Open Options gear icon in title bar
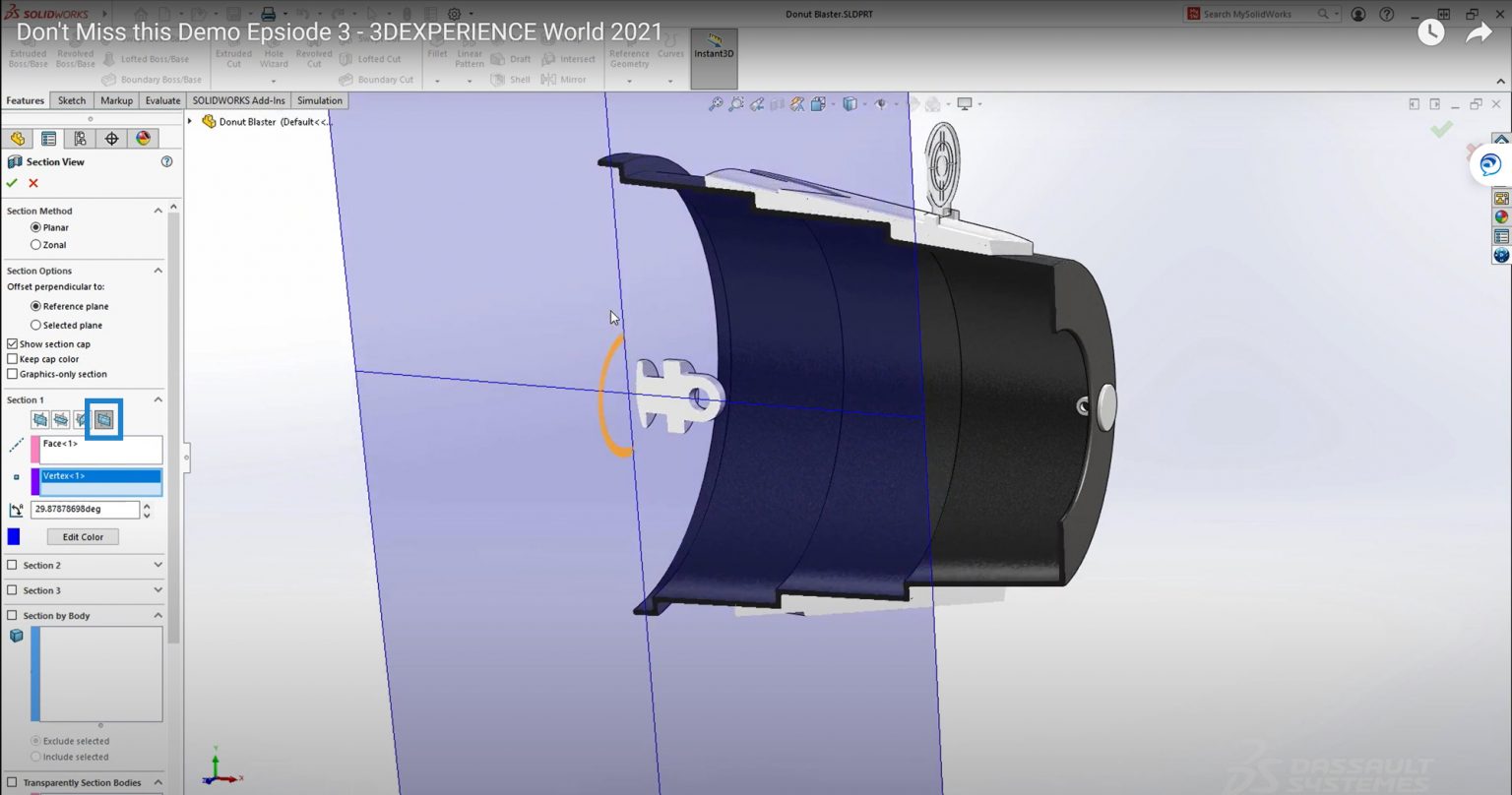This screenshot has height=795, width=1512. (454, 14)
